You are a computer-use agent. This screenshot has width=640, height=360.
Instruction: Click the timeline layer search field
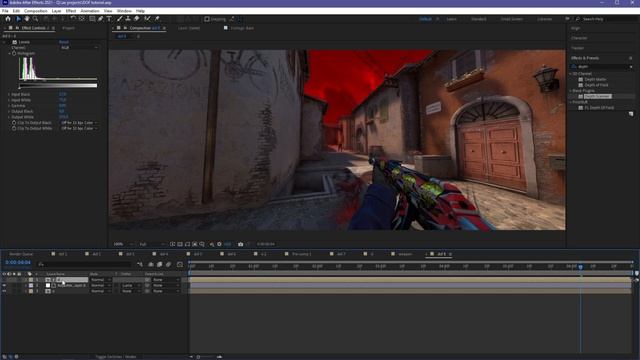(84, 264)
